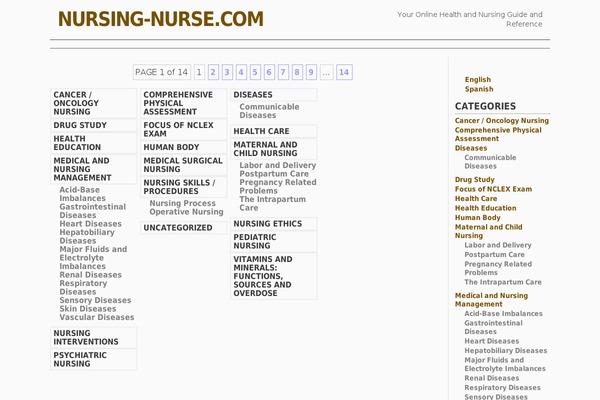Open Respiratory Diseases submenu link
The image size is (600, 400).
click(83, 287)
